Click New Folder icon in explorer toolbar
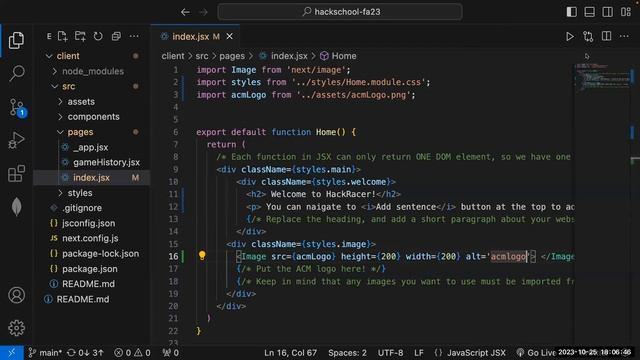This screenshot has height=360, width=640. tap(80, 36)
